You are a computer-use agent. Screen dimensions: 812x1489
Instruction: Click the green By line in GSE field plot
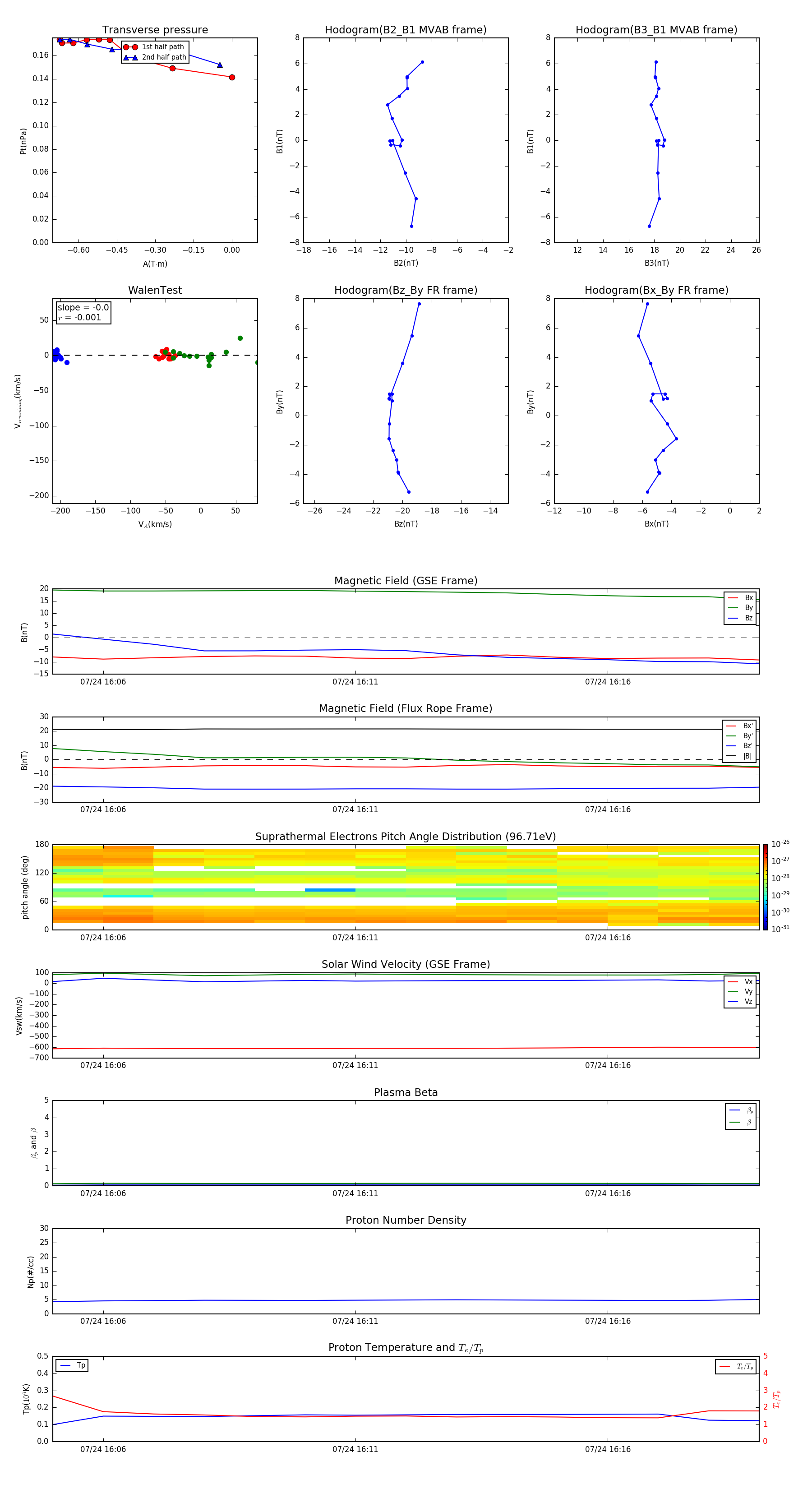[x=405, y=592]
